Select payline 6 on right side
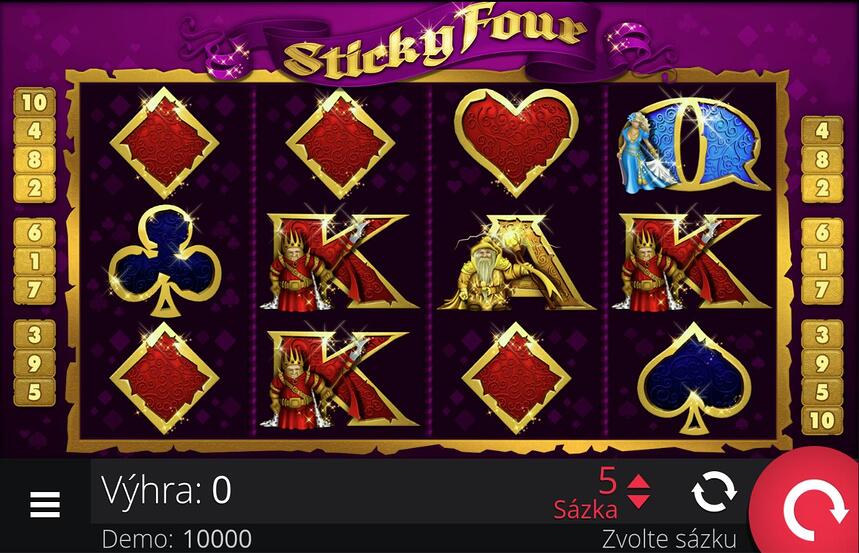The height and width of the screenshot is (553, 859). (822, 232)
